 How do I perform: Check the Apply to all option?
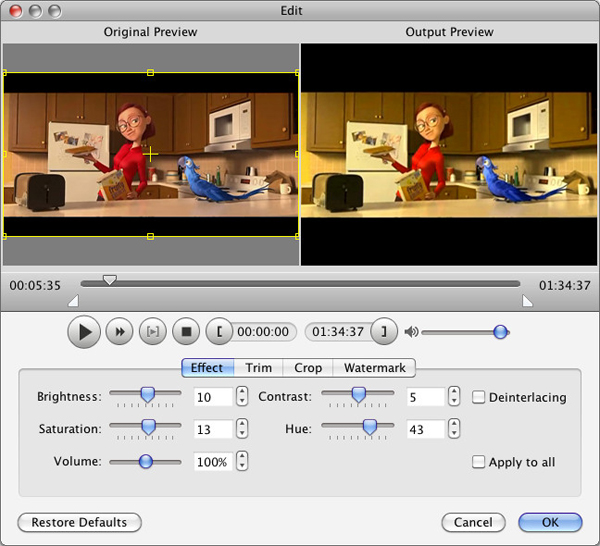[x=478, y=462]
